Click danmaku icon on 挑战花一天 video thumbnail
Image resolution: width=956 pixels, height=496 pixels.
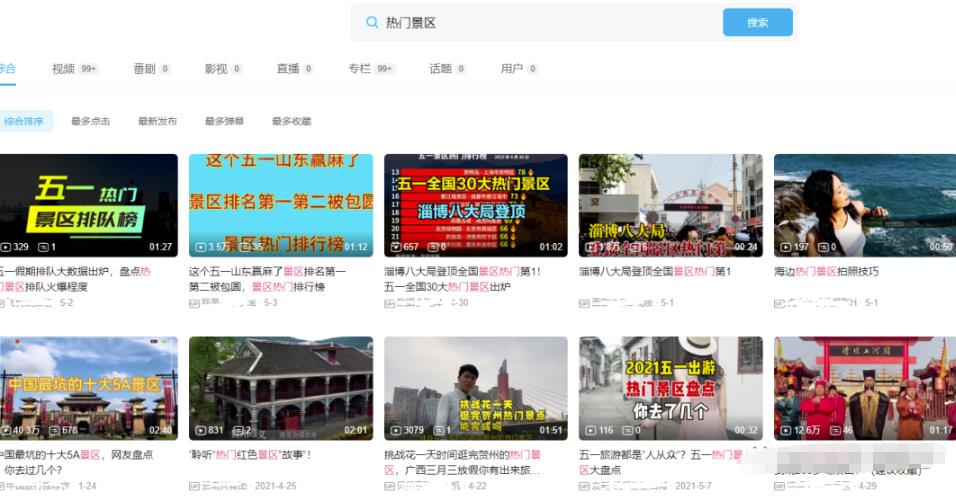click(435, 430)
